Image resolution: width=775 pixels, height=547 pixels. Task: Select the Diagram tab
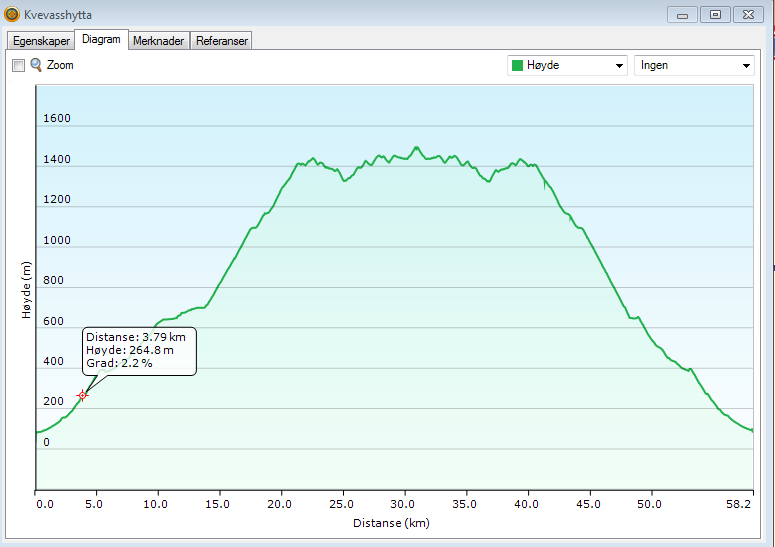click(x=102, y=40)
